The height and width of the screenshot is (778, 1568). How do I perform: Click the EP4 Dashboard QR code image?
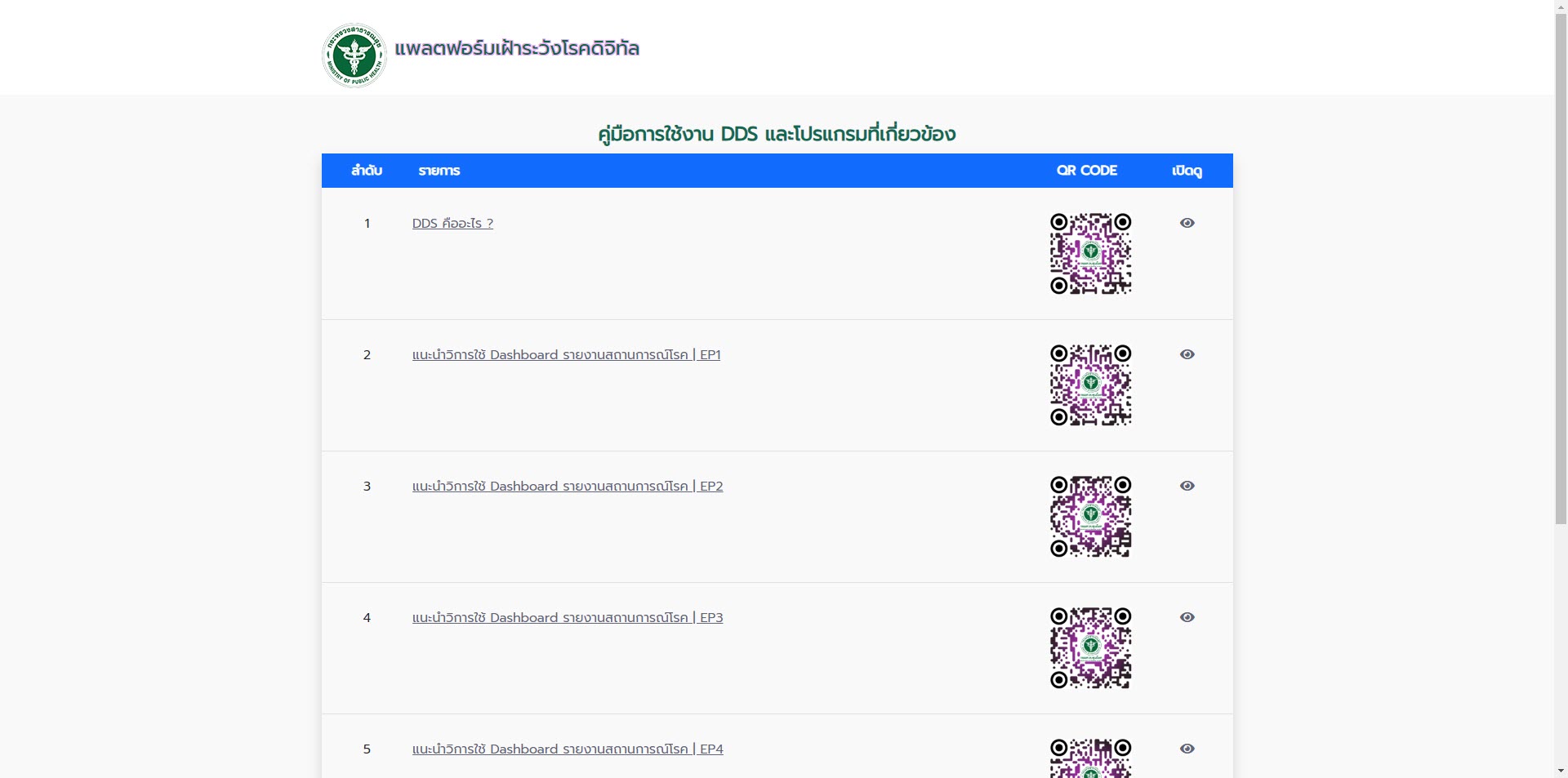coord(1090,759)
